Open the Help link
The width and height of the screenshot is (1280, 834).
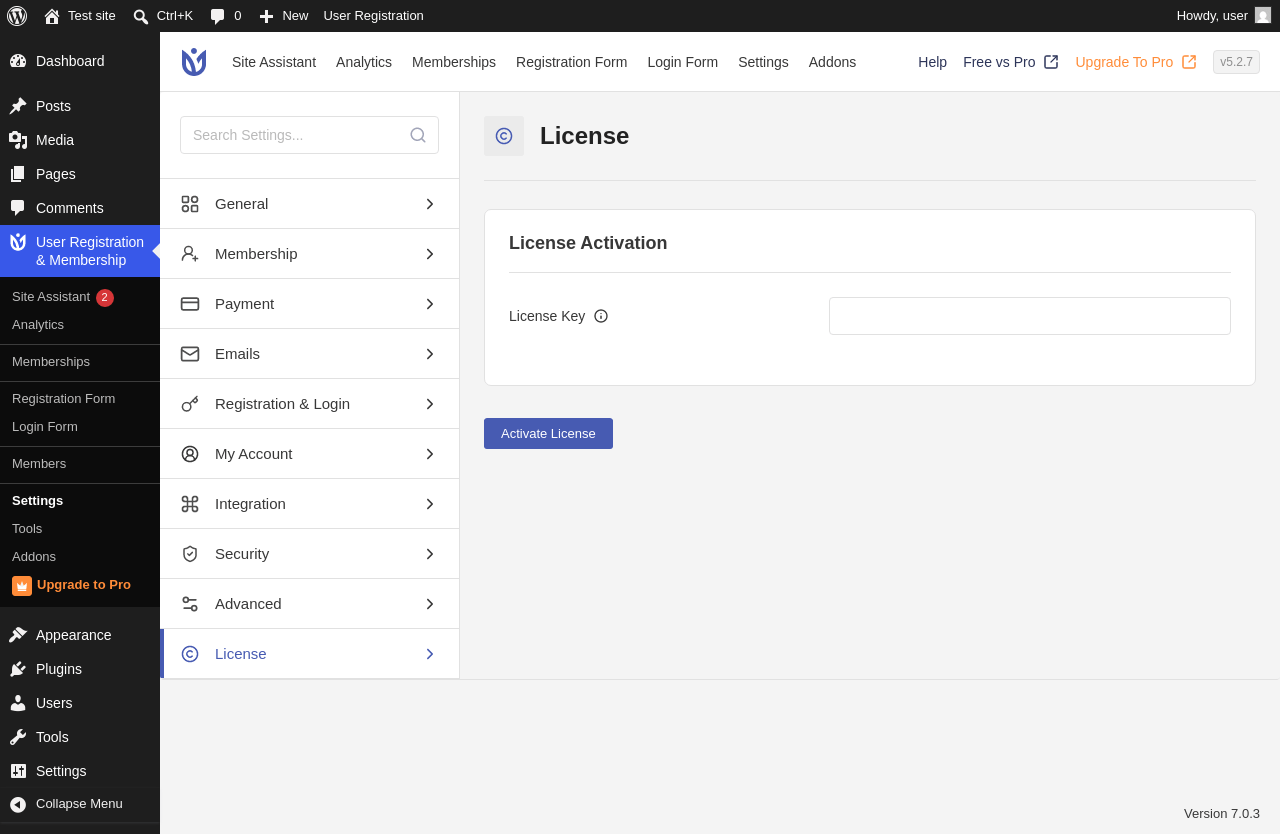932,62
